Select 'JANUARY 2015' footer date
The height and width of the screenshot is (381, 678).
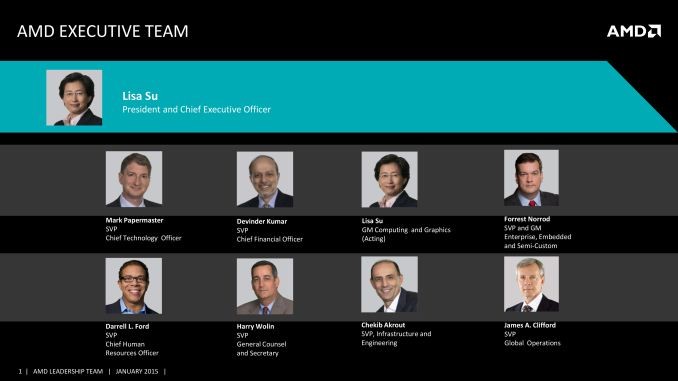(x=137, y=371)
